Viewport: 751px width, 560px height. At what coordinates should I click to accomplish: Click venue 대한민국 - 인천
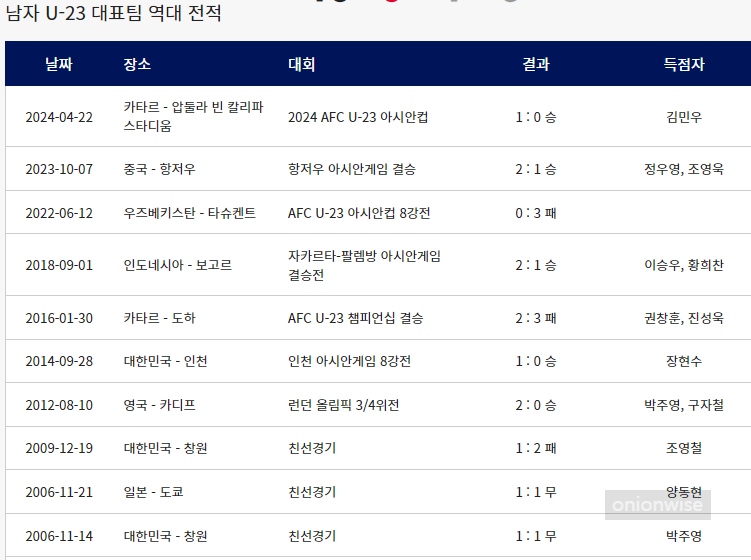(x=165, y=361)
